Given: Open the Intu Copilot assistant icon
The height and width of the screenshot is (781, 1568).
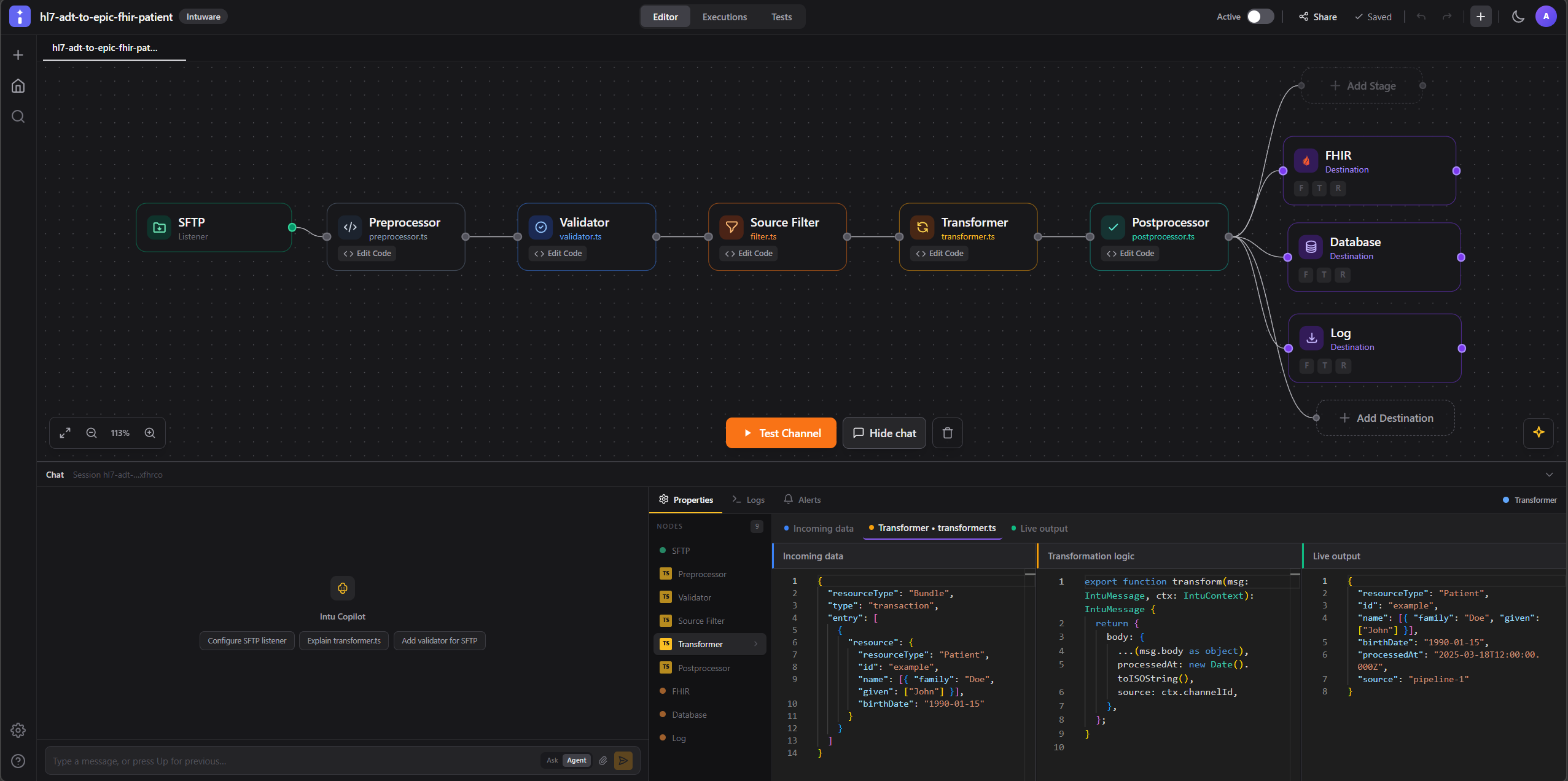Looking at the screenshot, I should pos(342,588).
